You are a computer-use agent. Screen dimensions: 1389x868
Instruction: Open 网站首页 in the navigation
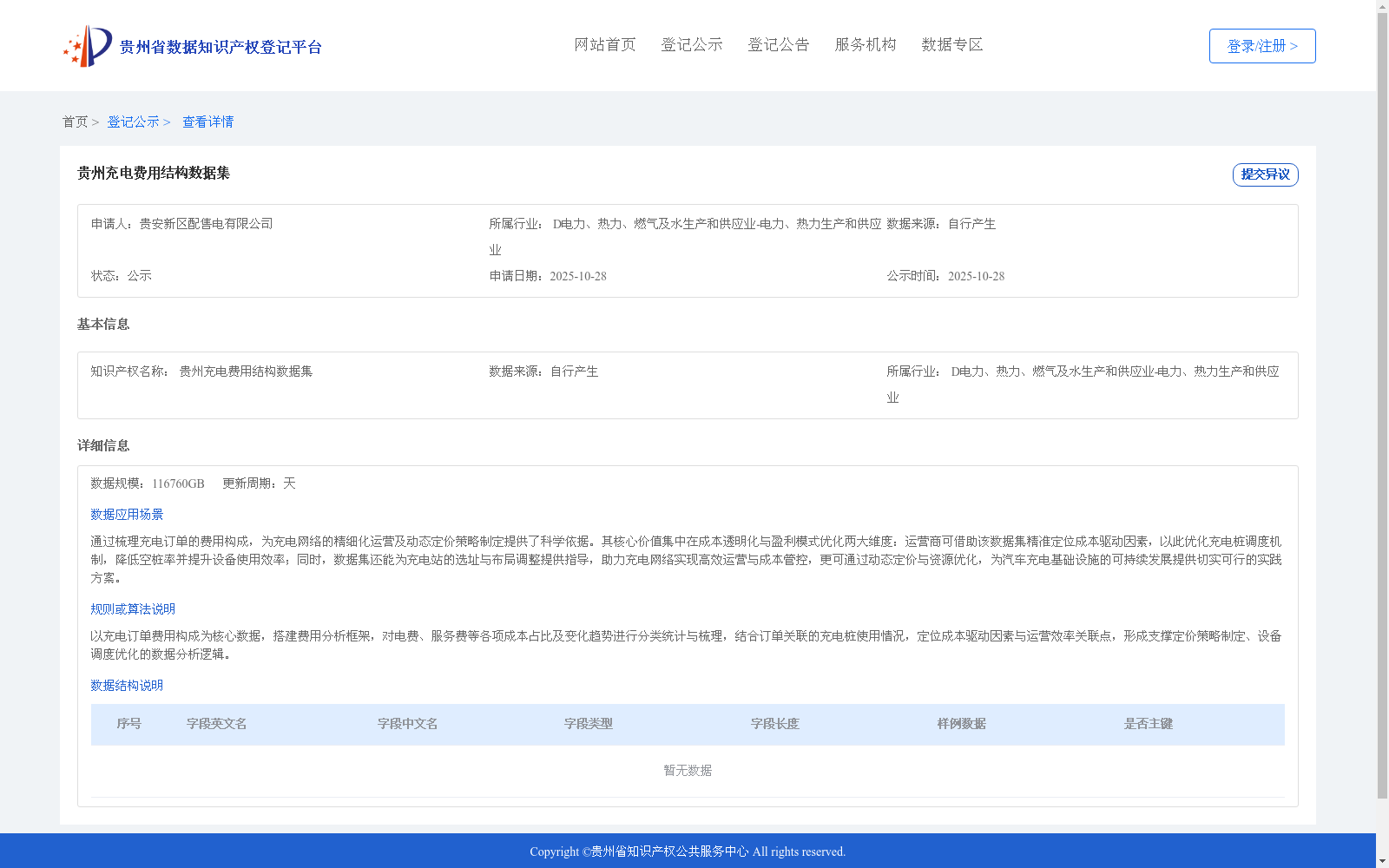pos(605,44)
